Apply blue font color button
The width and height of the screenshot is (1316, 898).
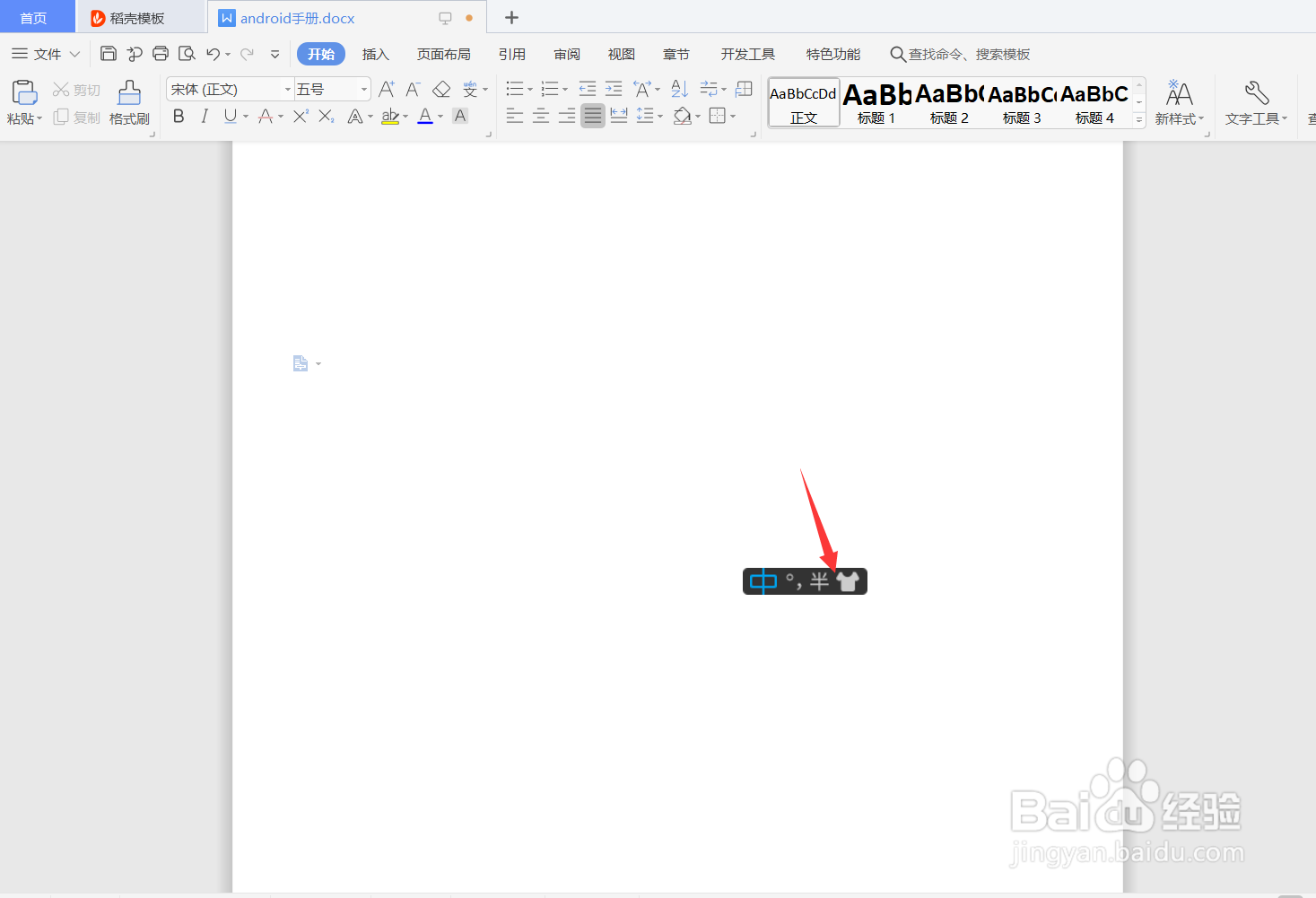pyautogui.click(x=425, y=116)
